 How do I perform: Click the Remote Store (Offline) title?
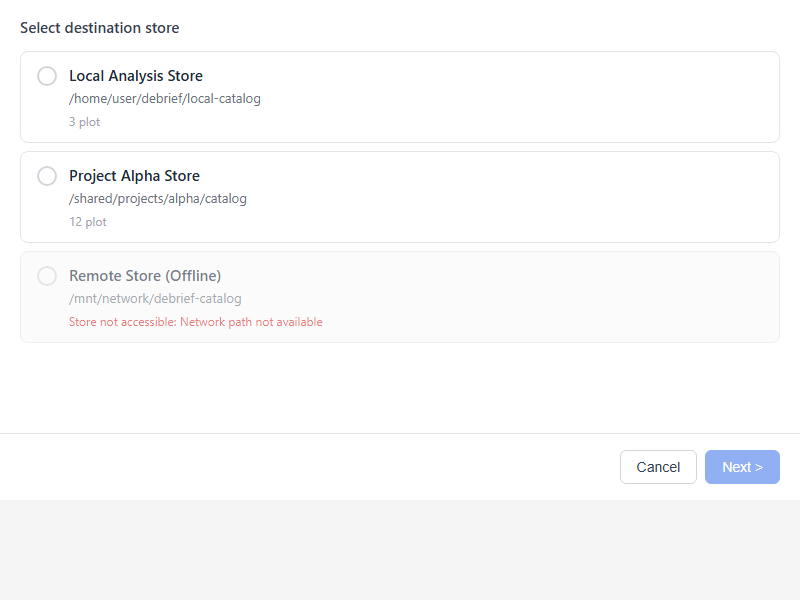tap(145, 276)
